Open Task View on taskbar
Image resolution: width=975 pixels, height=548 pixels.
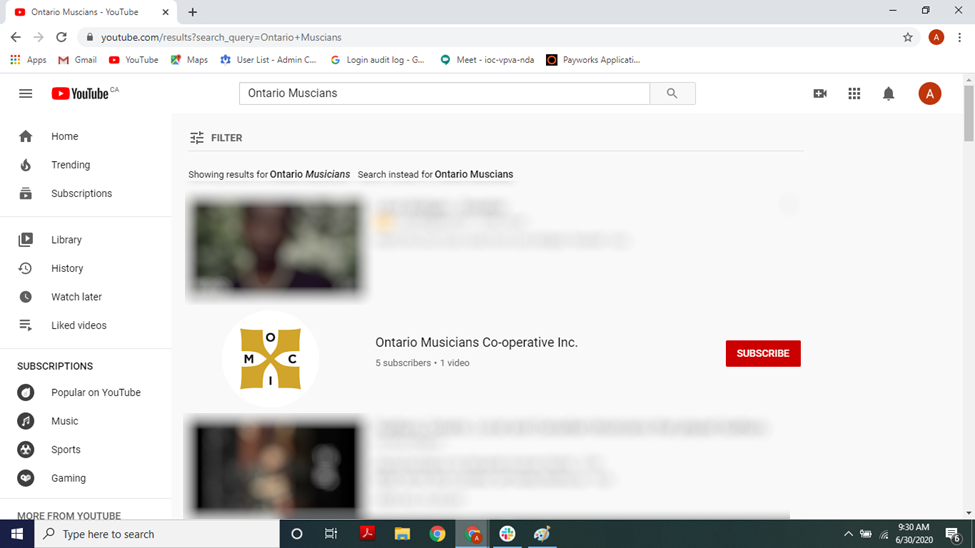tap(331, 534)
